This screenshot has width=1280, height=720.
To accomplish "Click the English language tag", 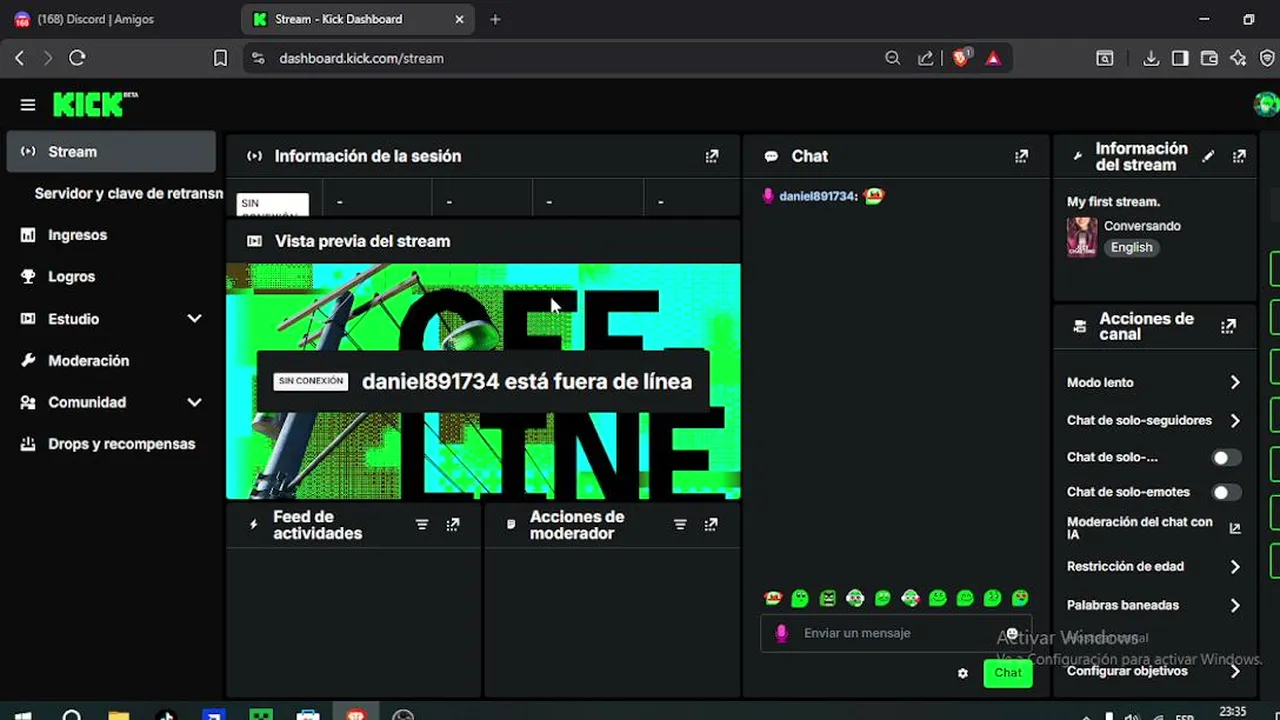I will click(x=1131, y=247).
